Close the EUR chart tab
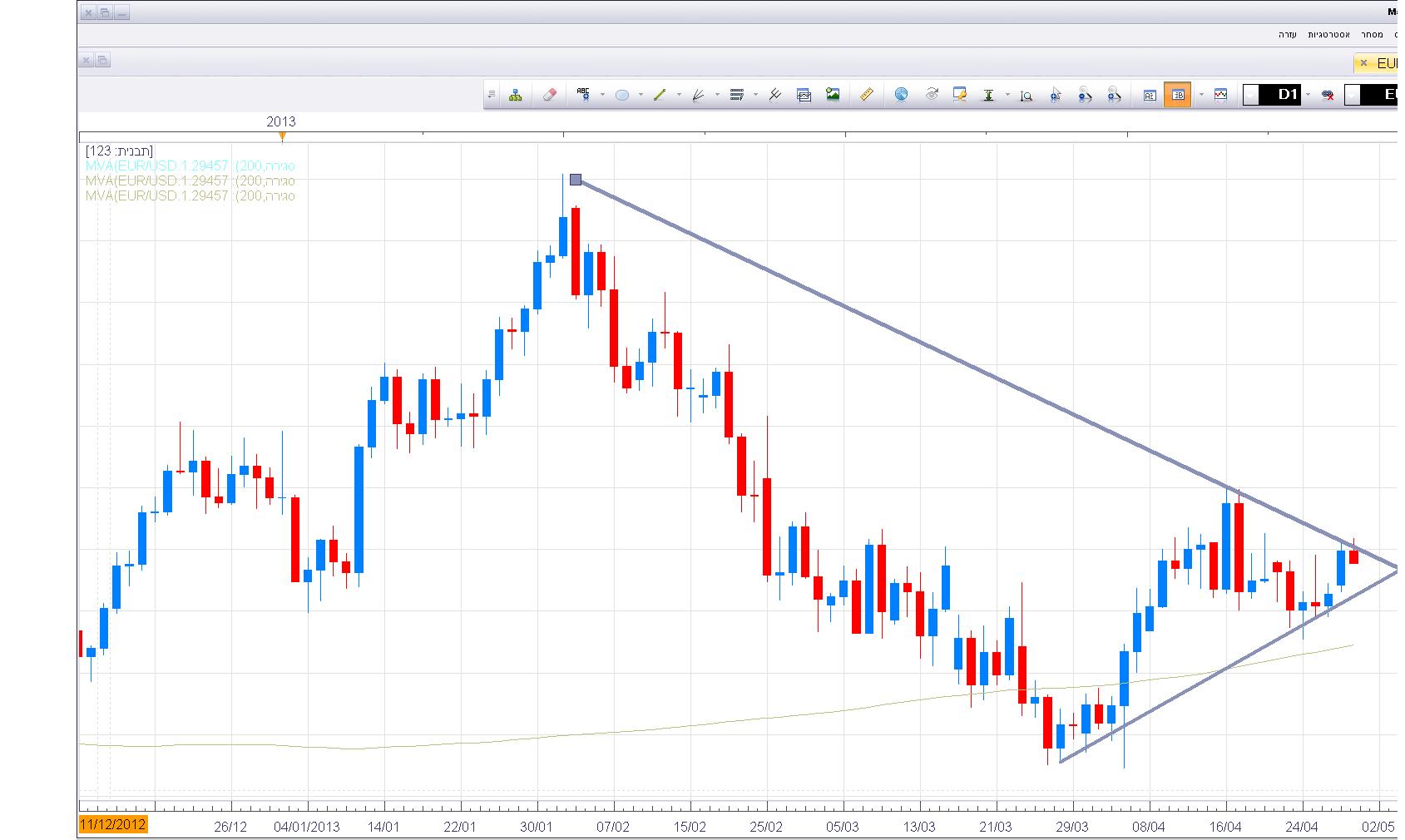The height and width of the screenshot is (840, 1405). pyautogui.click(x=1363, y=63)
